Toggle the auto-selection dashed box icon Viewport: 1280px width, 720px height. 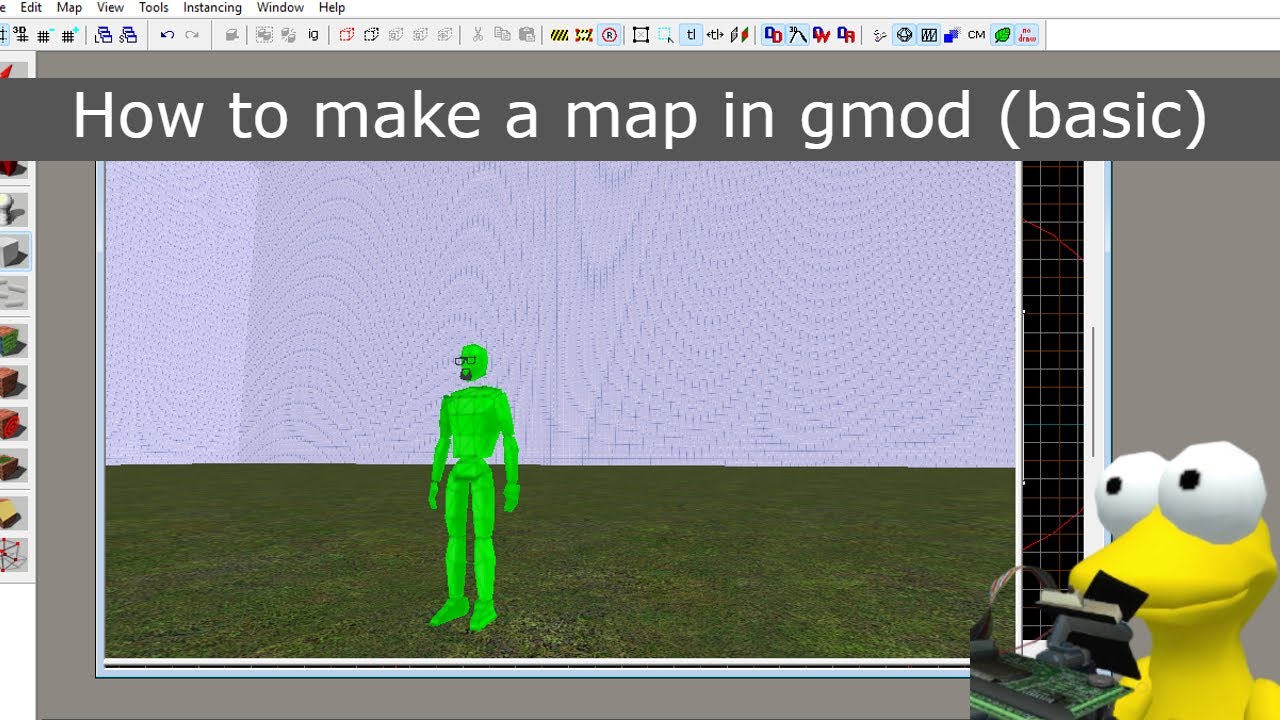pos(666,35)
